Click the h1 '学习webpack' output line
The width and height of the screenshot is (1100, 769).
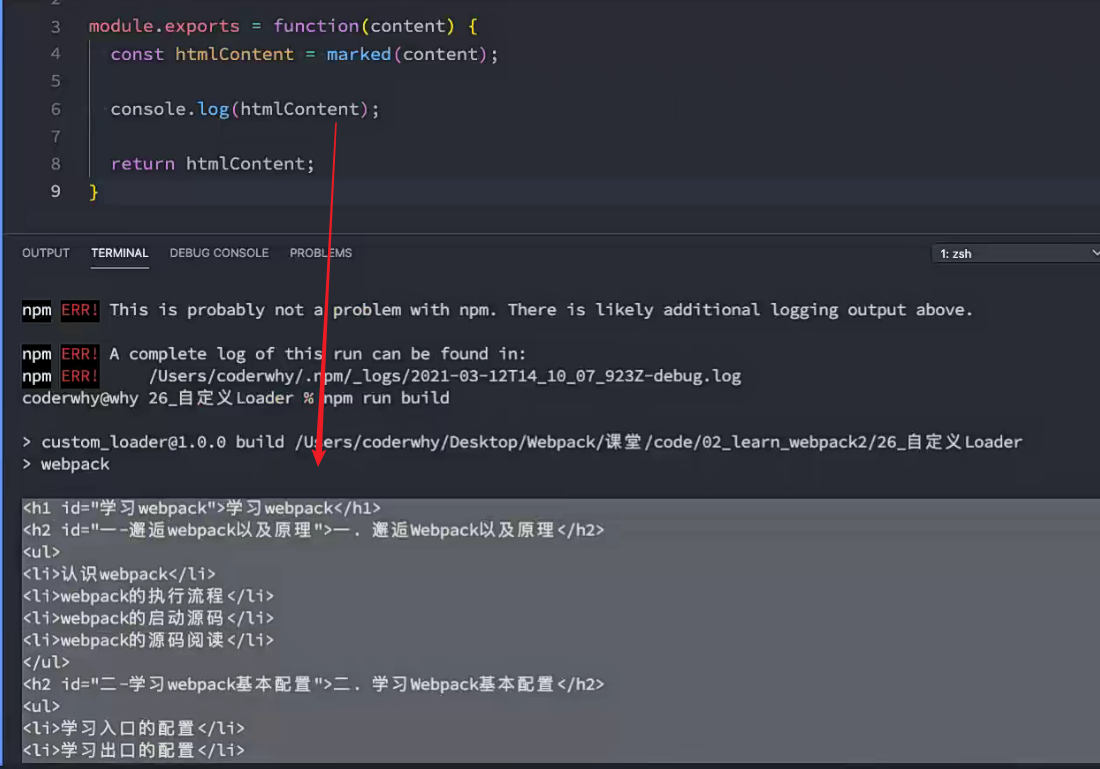pos(201,508)
